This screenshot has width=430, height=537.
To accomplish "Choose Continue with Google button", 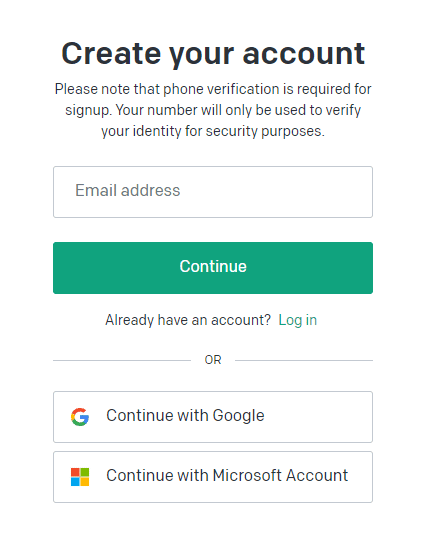I will coord(213,417).
